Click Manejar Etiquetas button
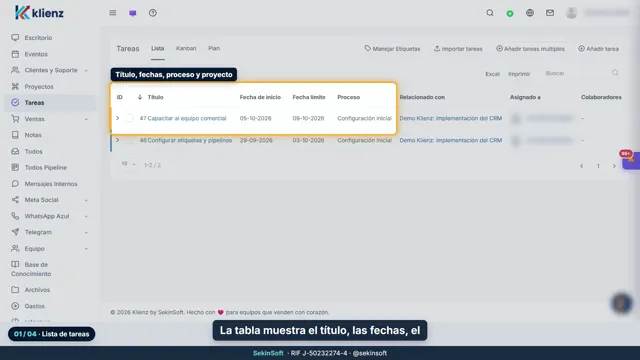The width and height of the screenshot is (640, 360). tap(392, 49)
